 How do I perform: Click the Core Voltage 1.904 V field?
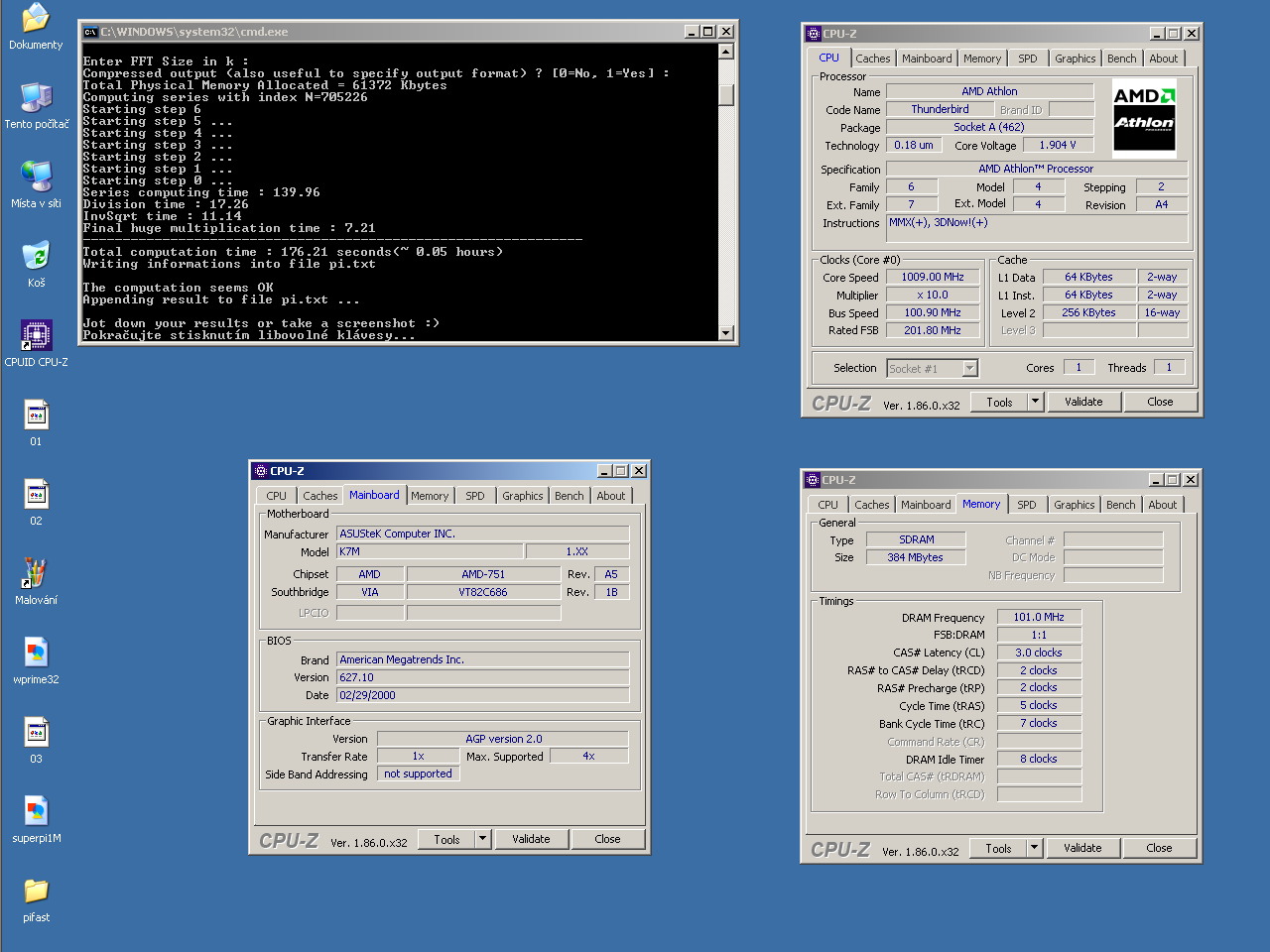click(x=1058, y=145)
